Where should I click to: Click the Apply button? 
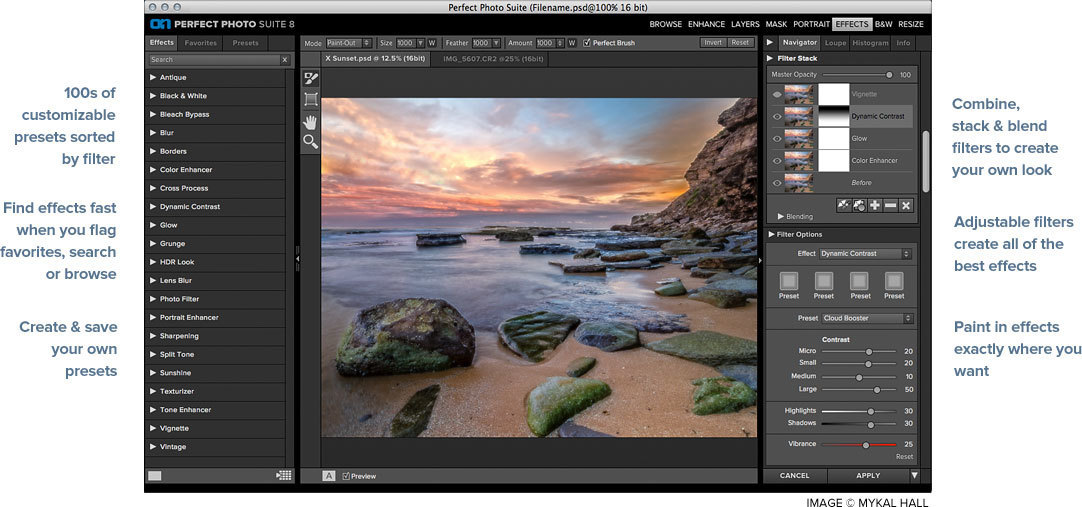[x=868, y=476]
